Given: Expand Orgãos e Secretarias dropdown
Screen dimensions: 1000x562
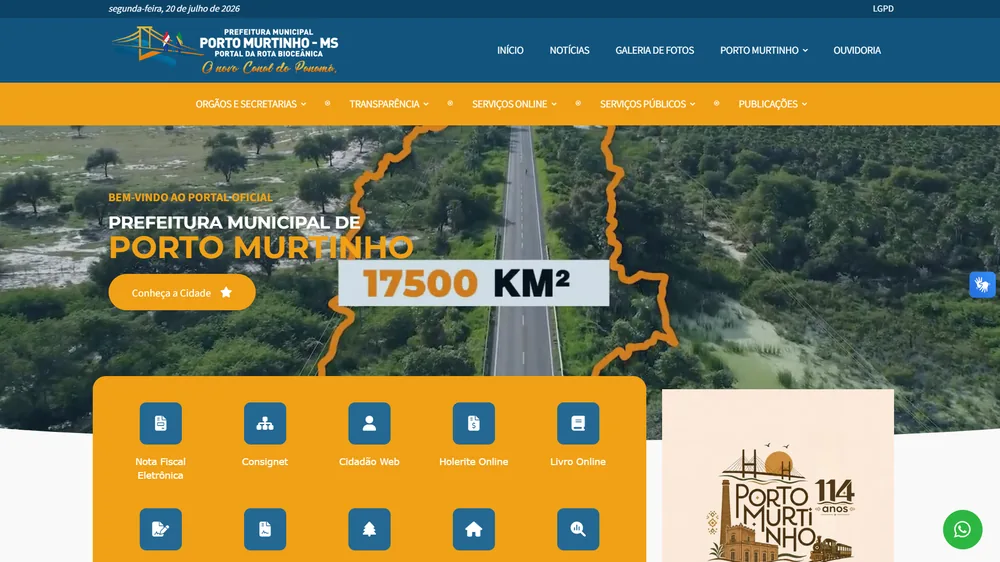Looking at the screenshot, I should pyautogui.click(x=251, y=103).
